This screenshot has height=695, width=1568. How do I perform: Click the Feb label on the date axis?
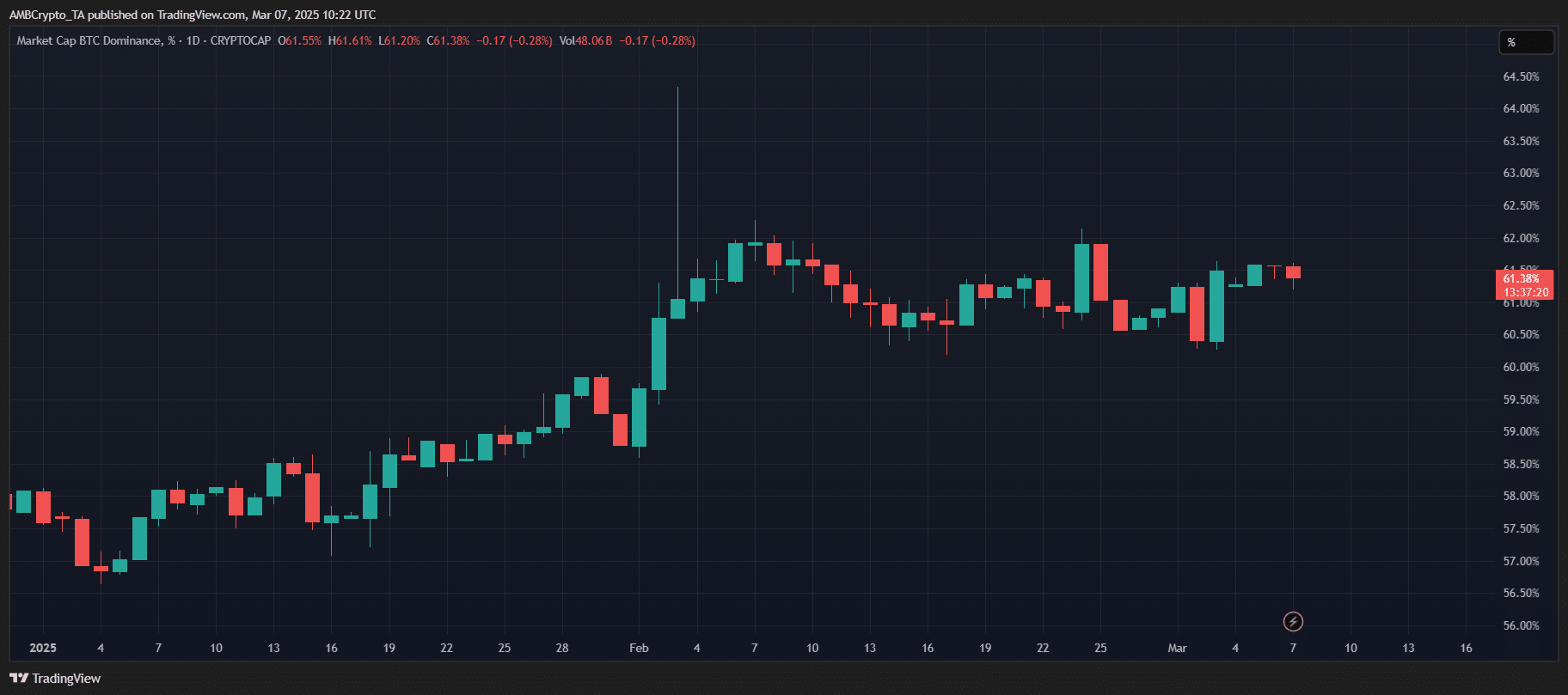click(639, 648)
